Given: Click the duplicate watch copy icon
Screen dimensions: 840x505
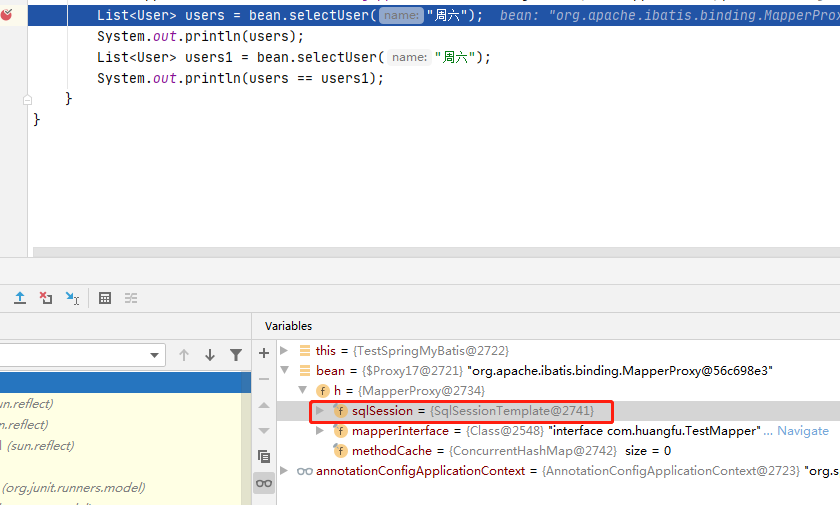Looking at the screenshot, I should [x=264, y=456].
